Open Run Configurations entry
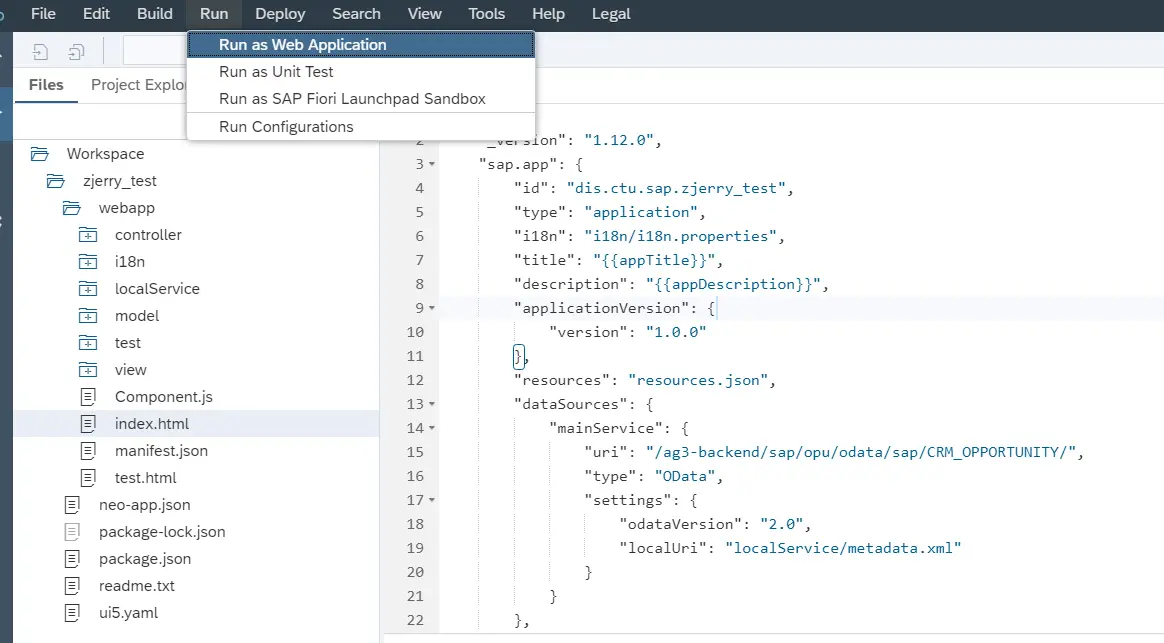The height and width of the screenshot is (643, 1164). (x=361, y=127)
